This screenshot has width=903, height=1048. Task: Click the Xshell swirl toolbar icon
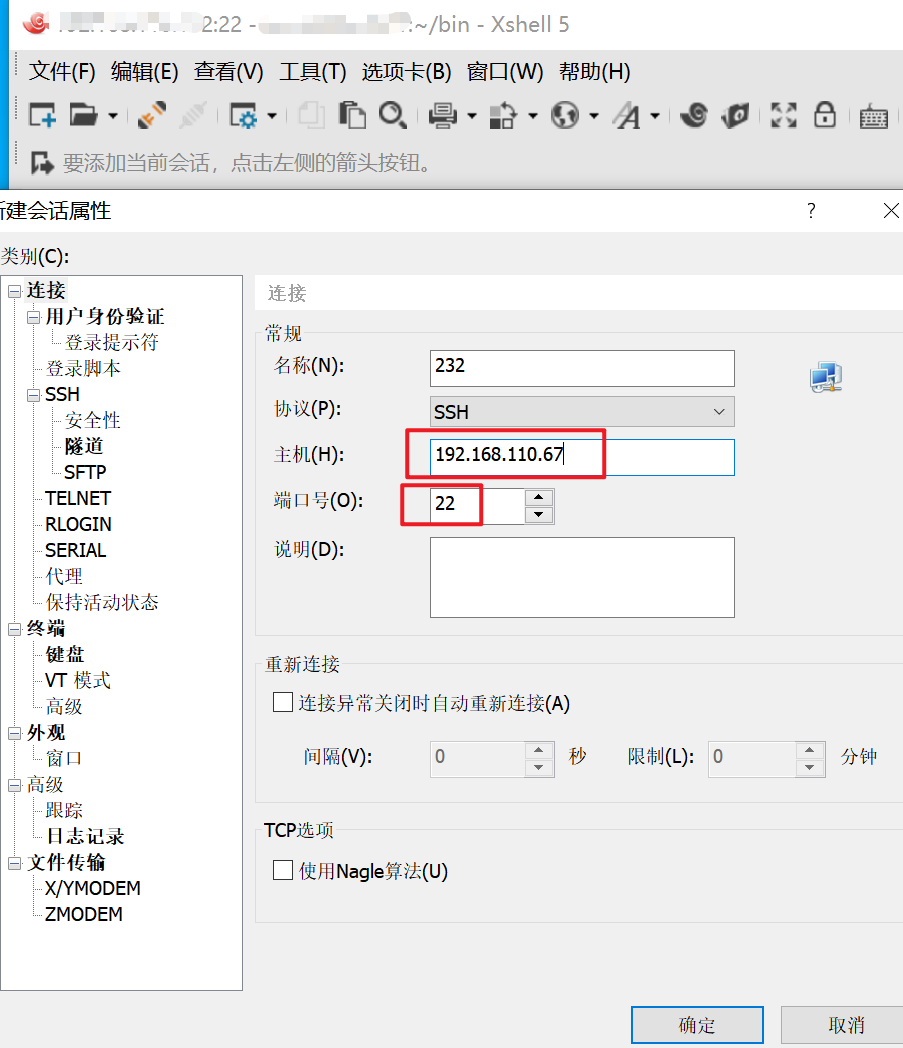point(694,115)
